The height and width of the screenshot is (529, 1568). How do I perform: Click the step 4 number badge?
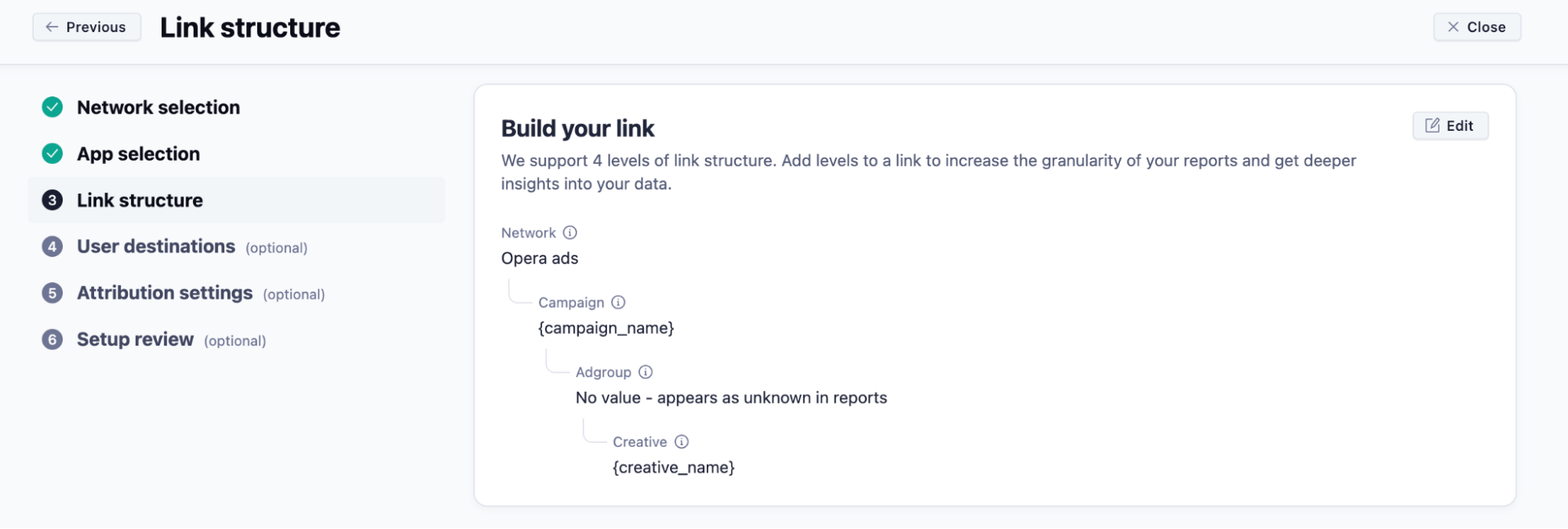click(53, 247)
